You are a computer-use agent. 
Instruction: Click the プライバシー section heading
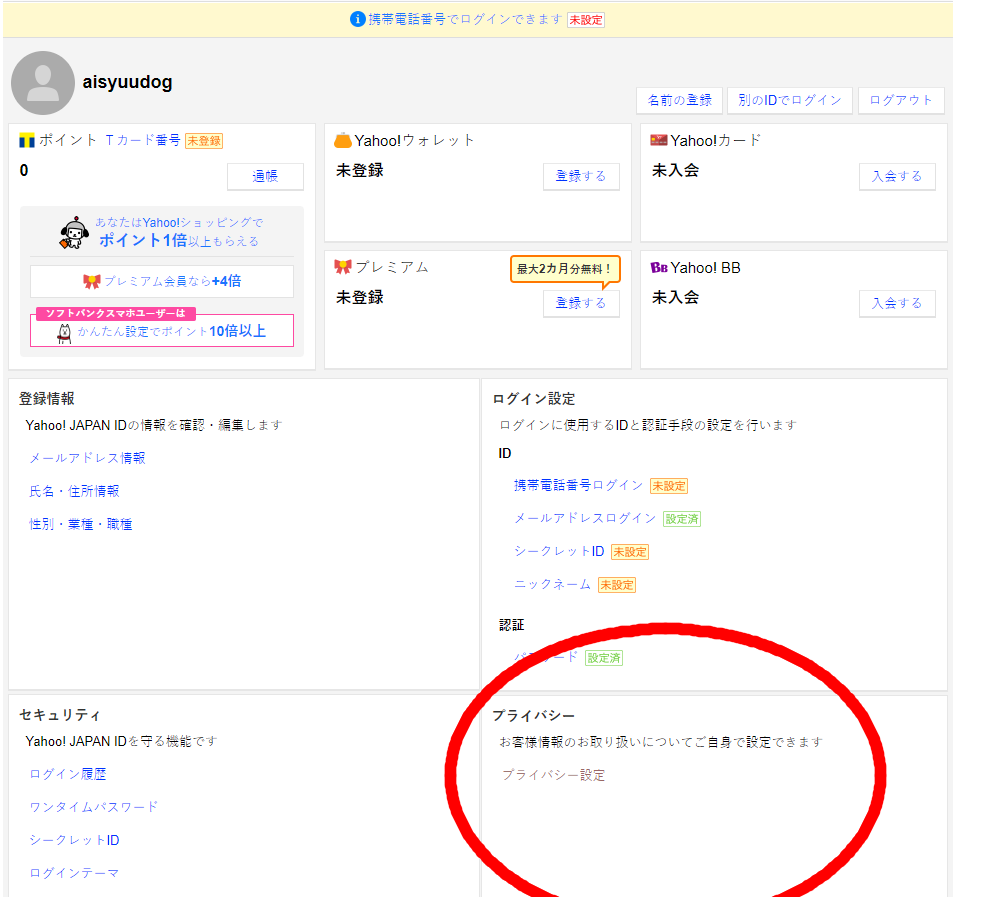click(534, 715)
